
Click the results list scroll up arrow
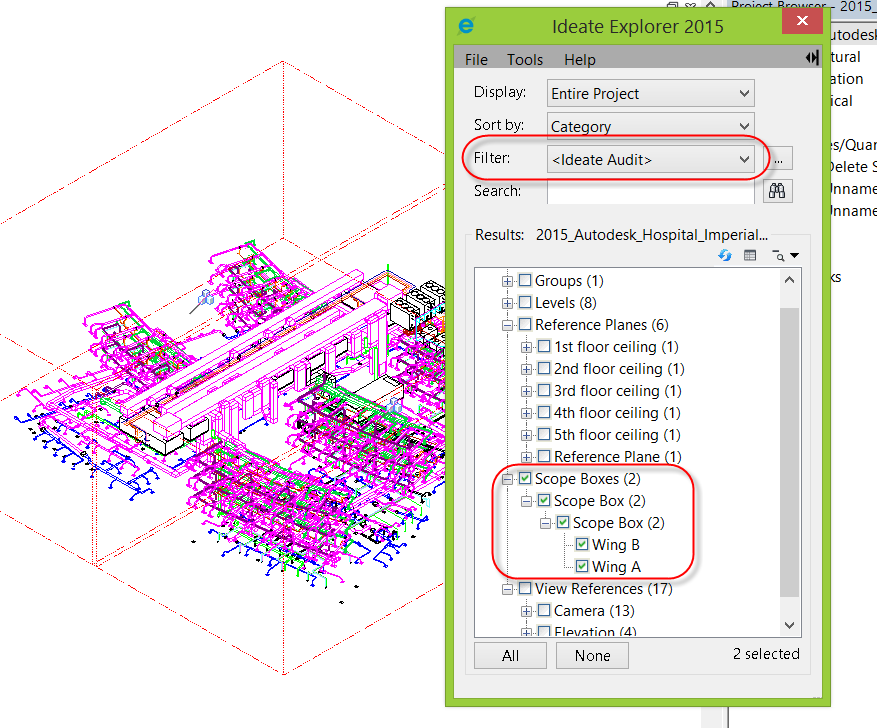point(789,280)
